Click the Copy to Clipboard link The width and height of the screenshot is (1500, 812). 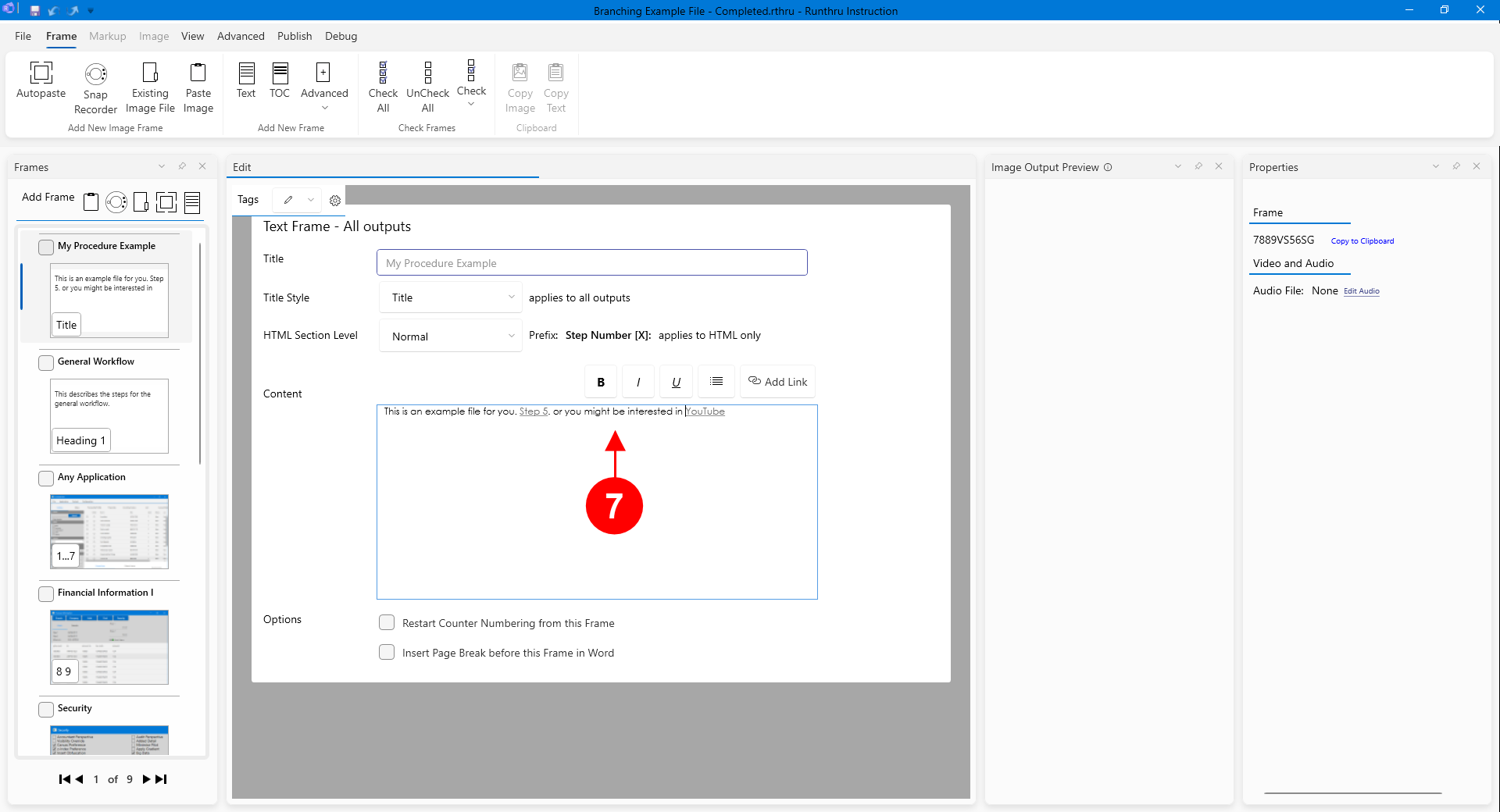pos(1362,241)
